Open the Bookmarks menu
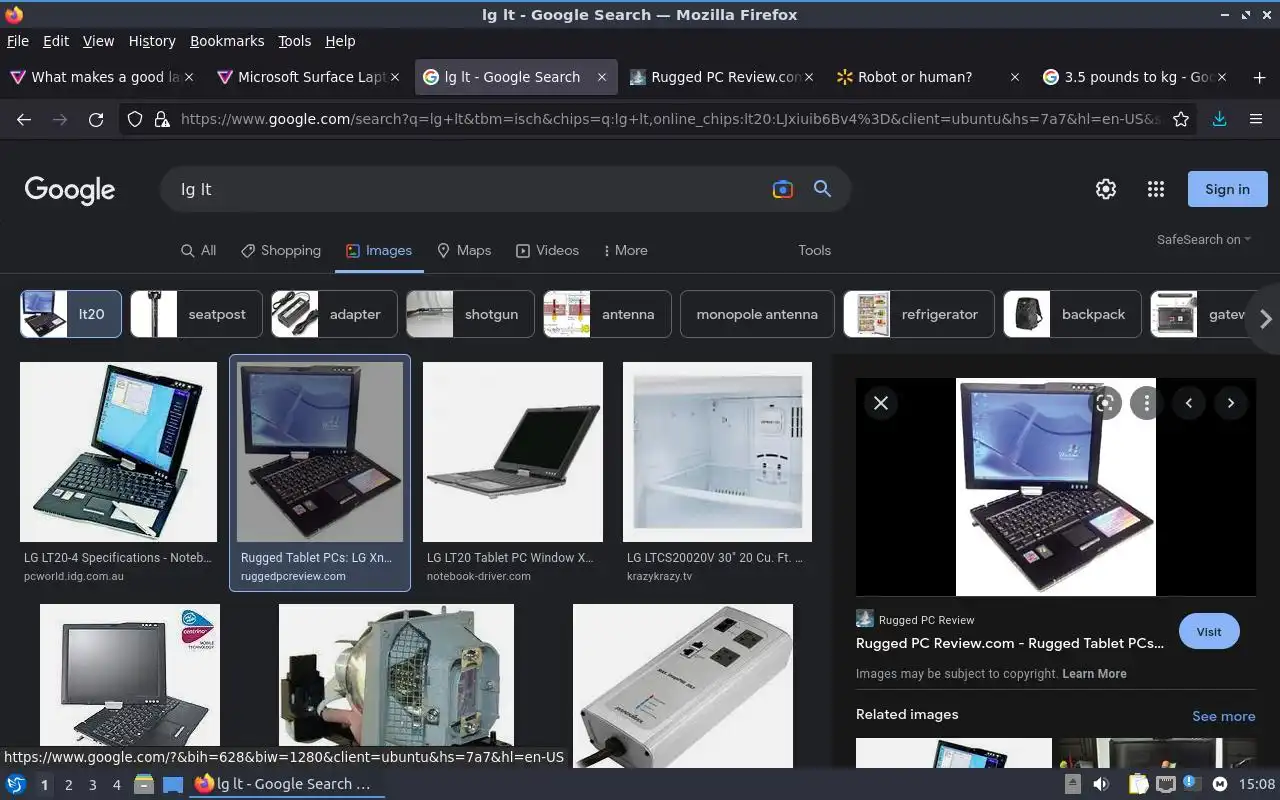Screen dimensions: 1280x800 (227, 41)
